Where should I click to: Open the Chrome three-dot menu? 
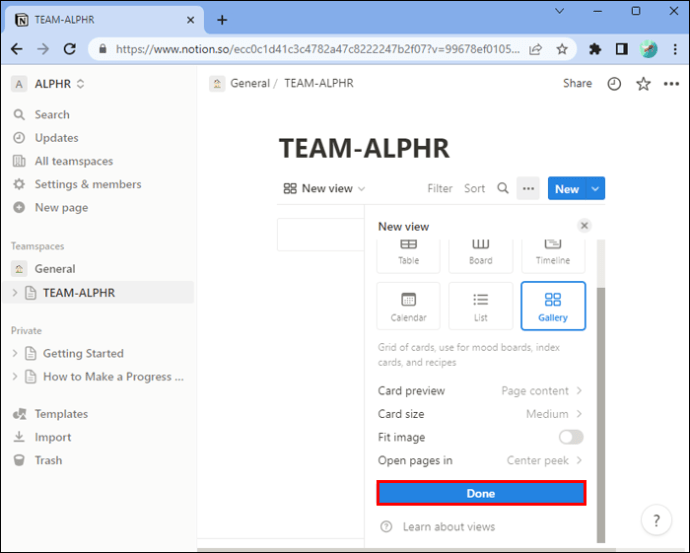[675, 49]
